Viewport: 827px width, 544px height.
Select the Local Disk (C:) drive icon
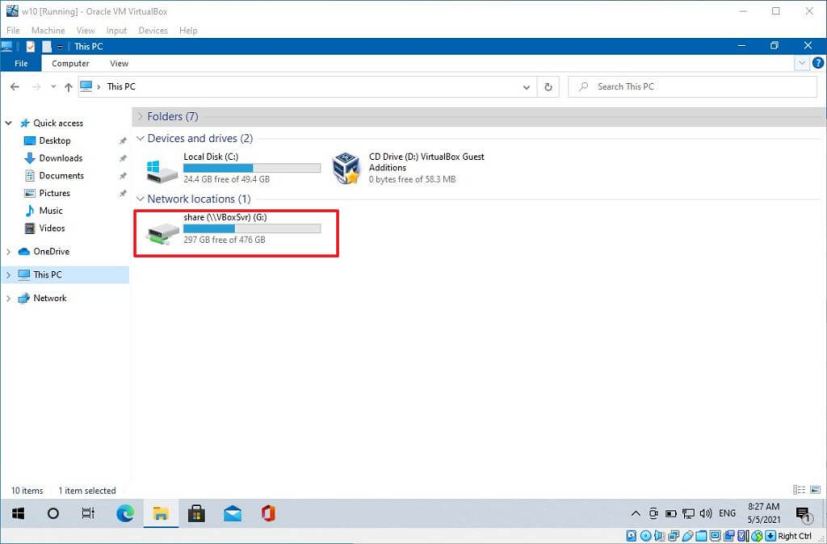tap(162, 171)
